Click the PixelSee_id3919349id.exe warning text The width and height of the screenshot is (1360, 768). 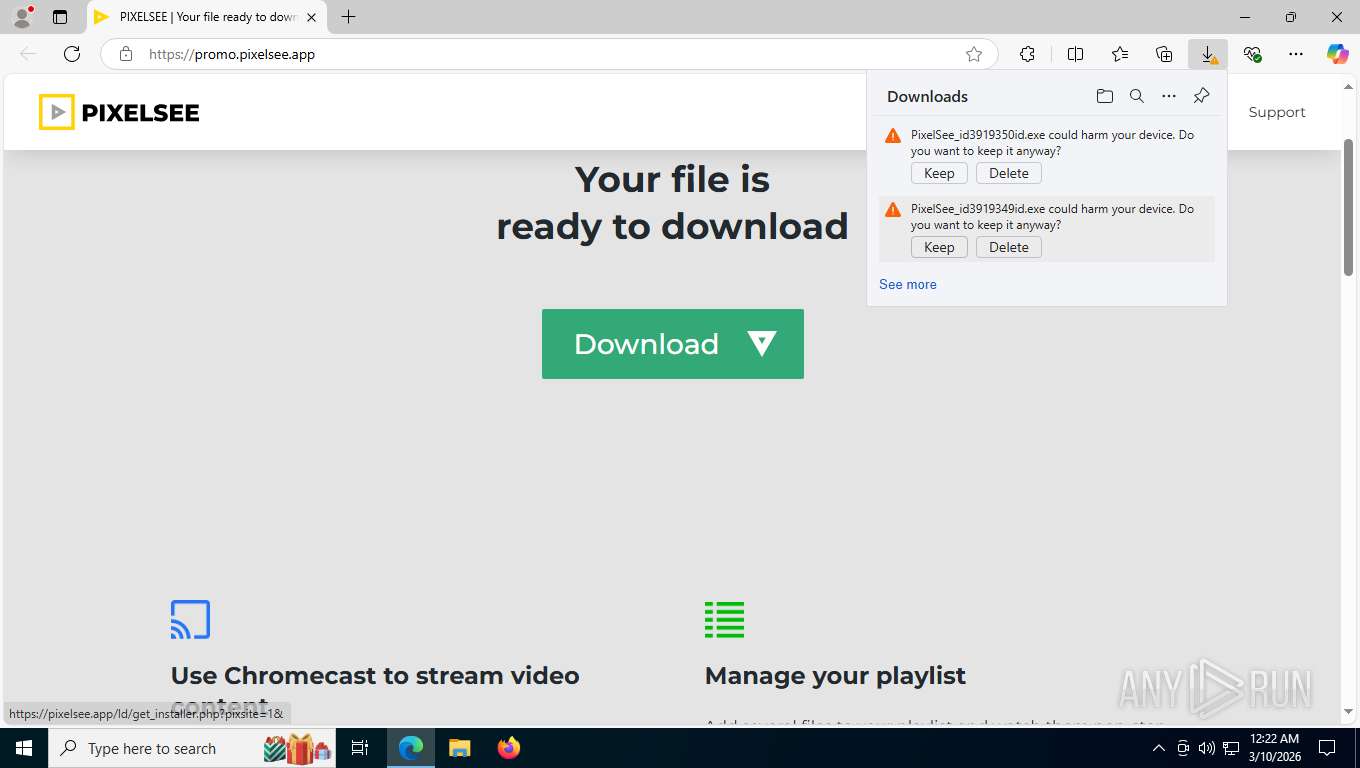click(1052, 217)
